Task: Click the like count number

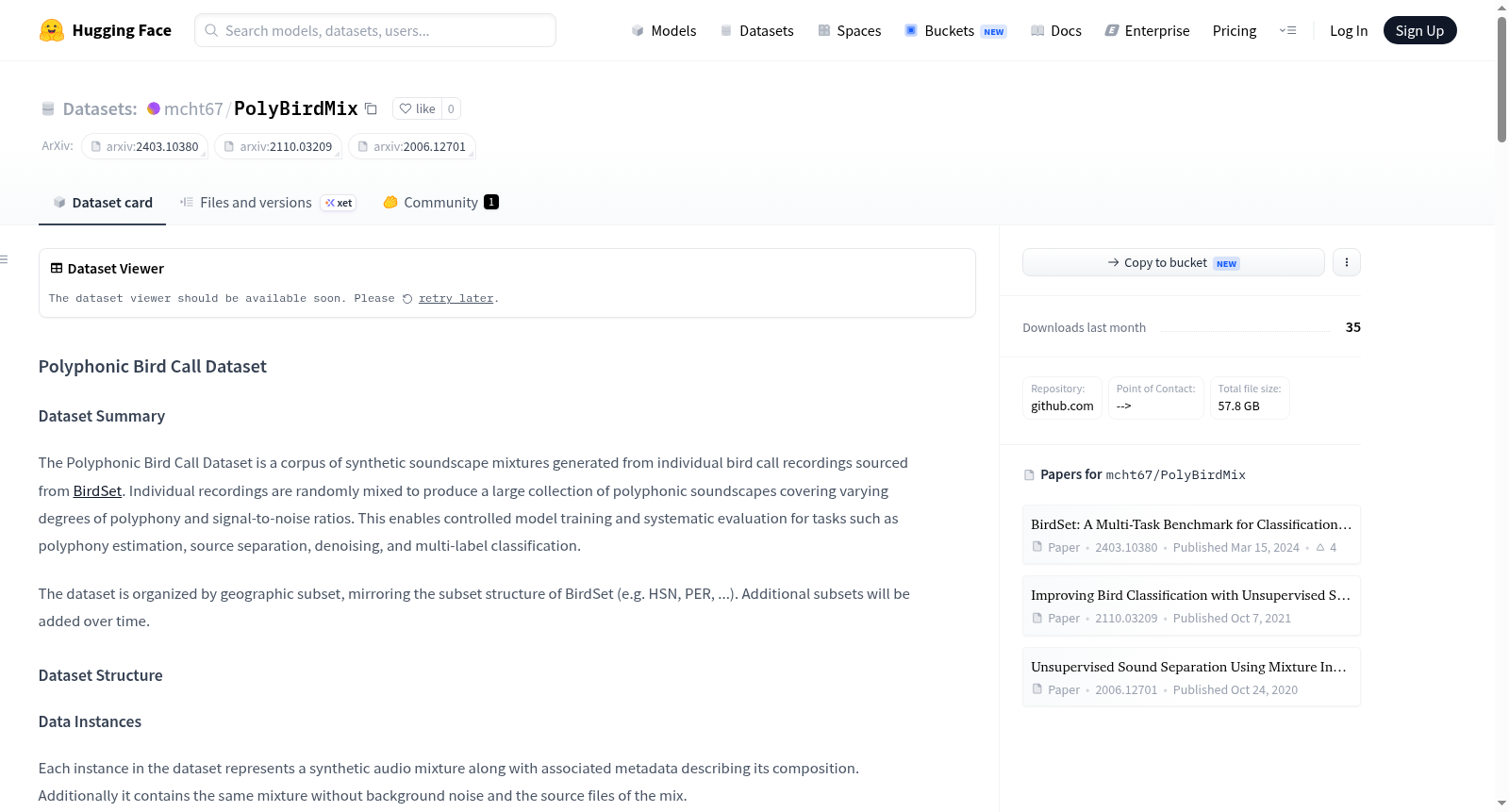Action: (451, 108)
